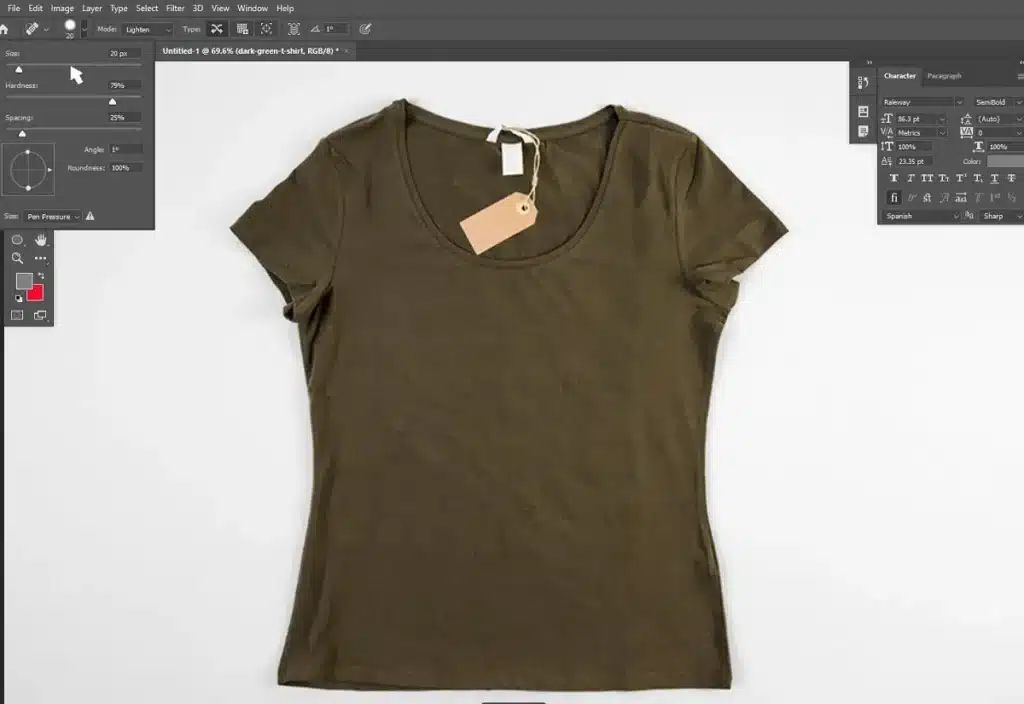Open the Pen Pressure size dropdown
Image resolution: width=1024 pixels, height=704 pixels.
click(52, 216)
